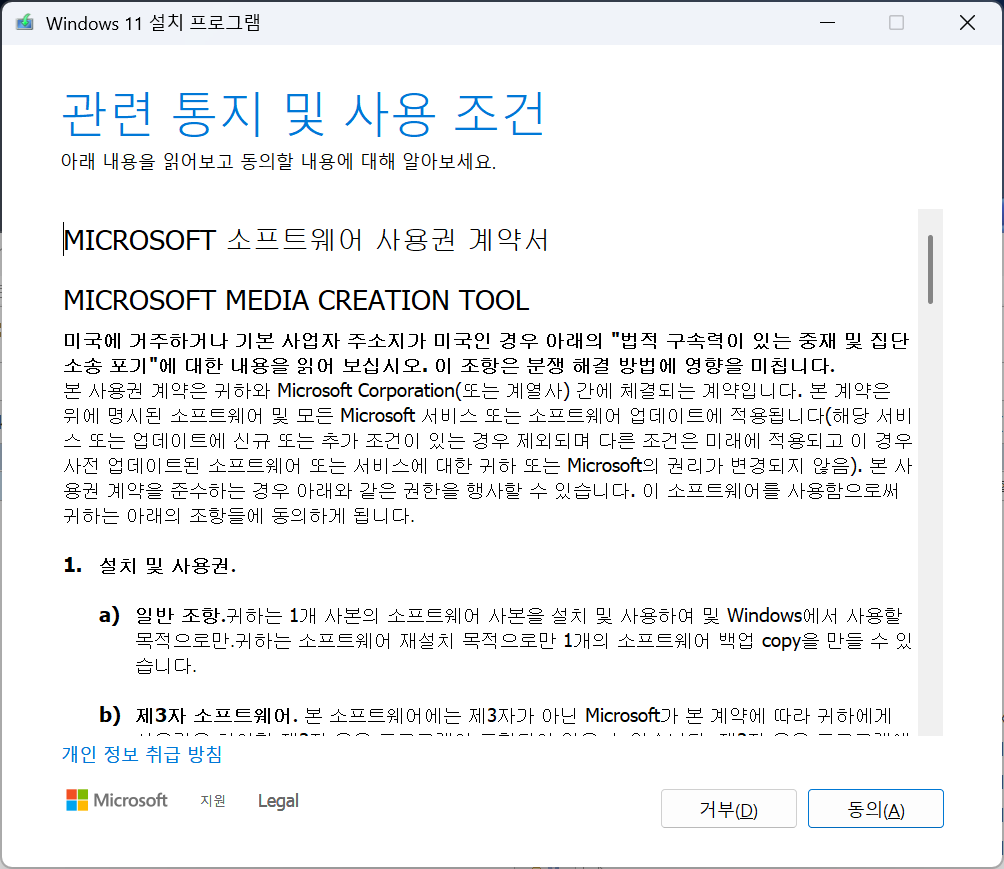
Task: Click the 1. 설치 및 사용권. section heading
Action: coord(150,565)
